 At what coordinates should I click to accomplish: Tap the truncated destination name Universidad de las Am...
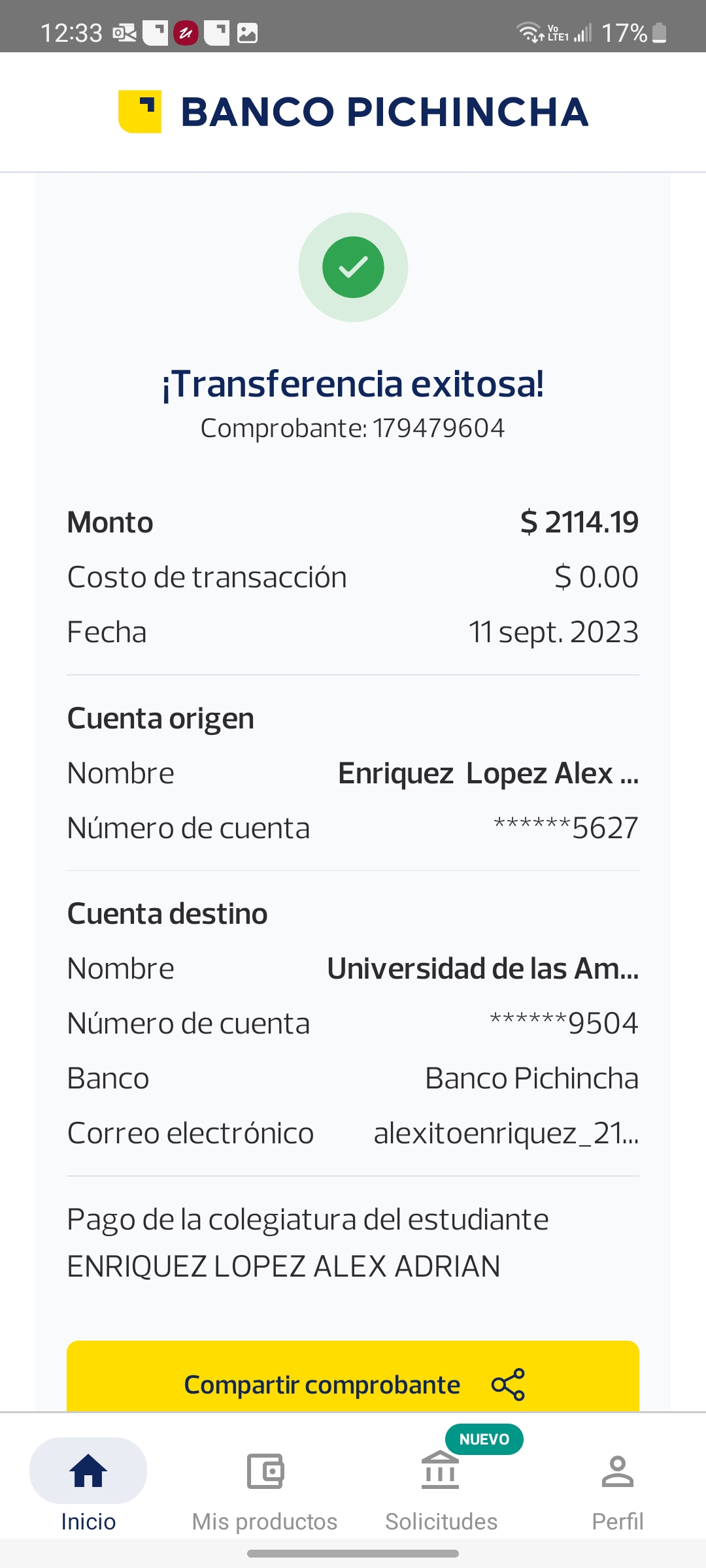pyautogui.click(x=482, y=969)
